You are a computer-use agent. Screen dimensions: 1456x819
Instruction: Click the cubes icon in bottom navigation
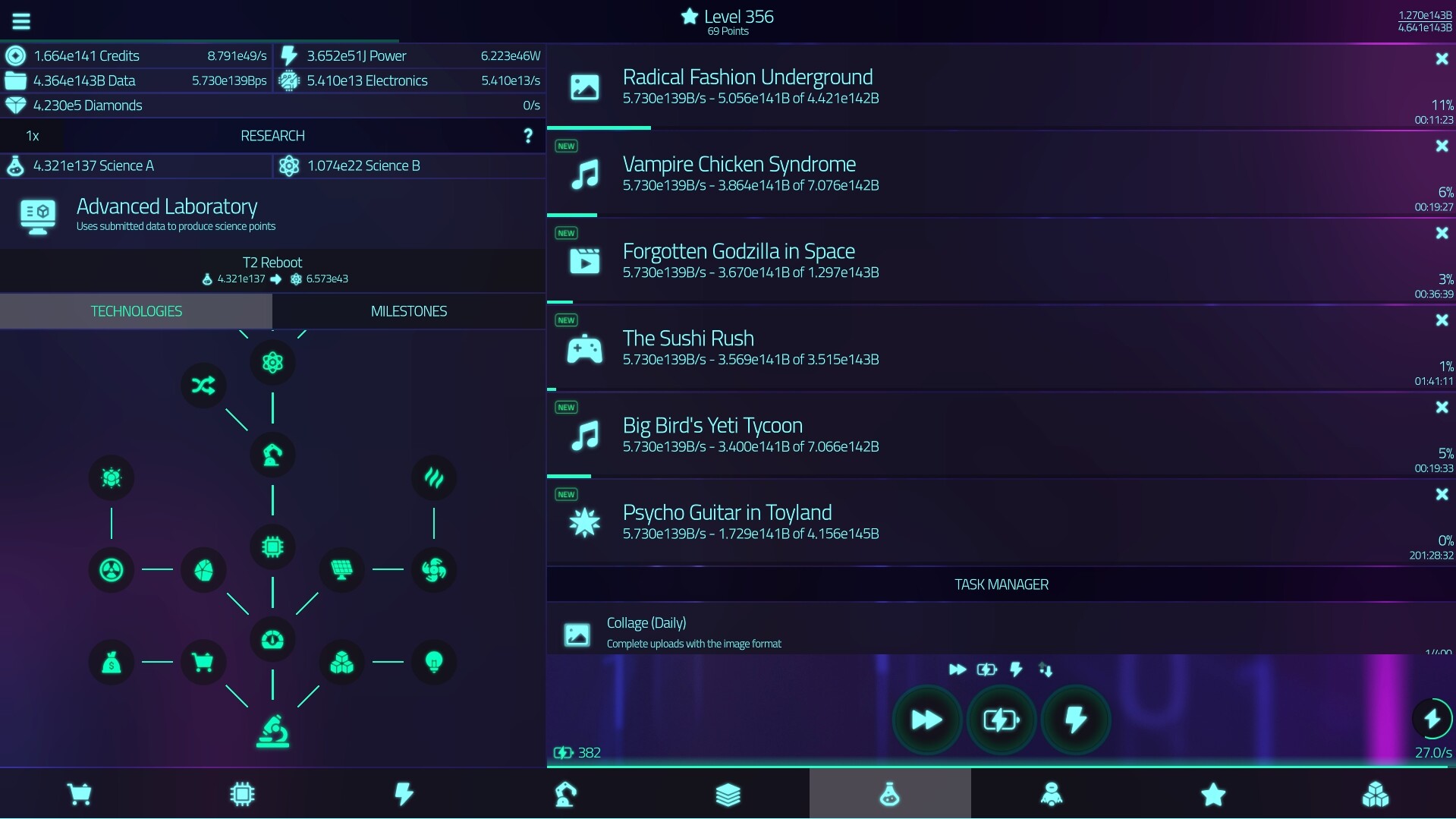point(1375,793)
